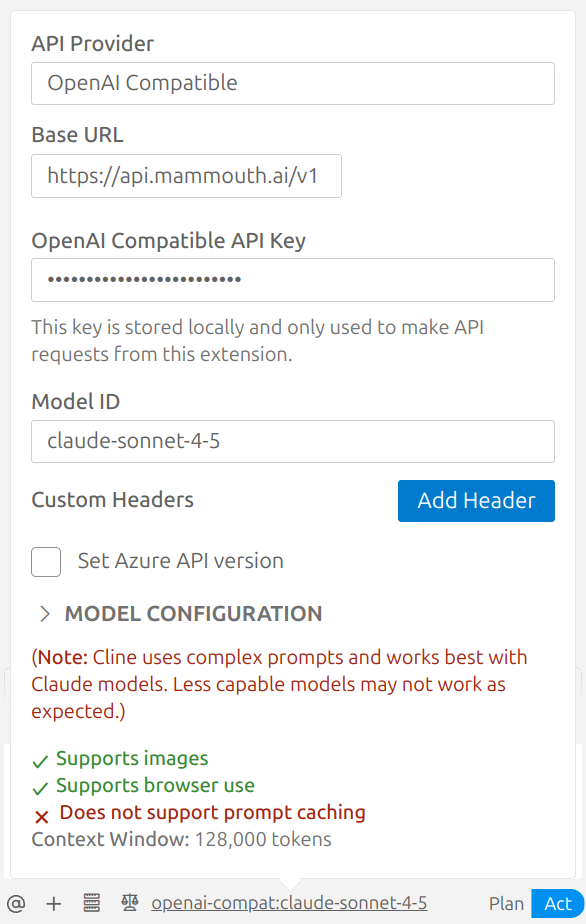586x924 pixels.
Task: Click the red X beside prompt caching
Action: click(x=40, y=813)
